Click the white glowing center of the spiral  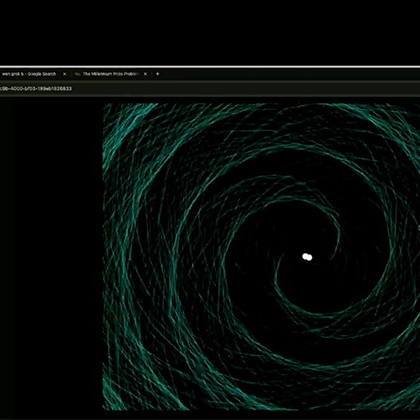pyautogui.click(x=307, y=257)
